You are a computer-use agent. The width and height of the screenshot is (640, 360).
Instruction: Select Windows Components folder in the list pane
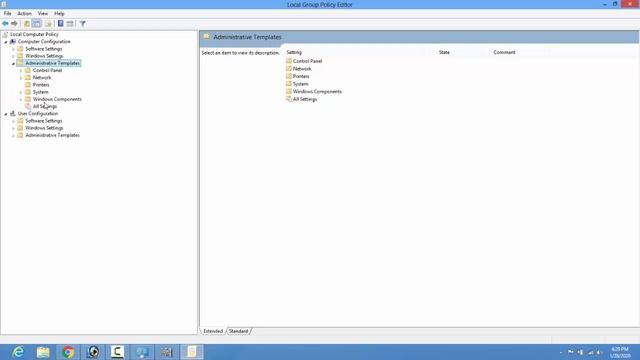point(317,91)
